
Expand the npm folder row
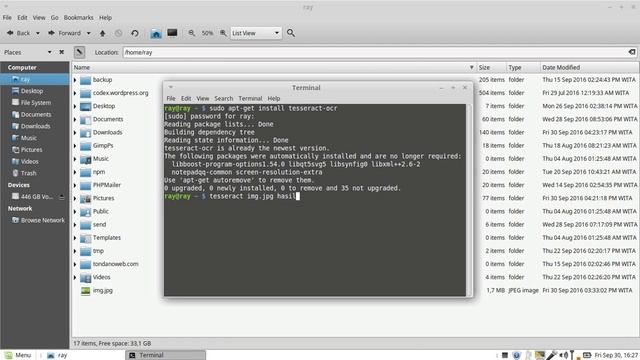75,172
